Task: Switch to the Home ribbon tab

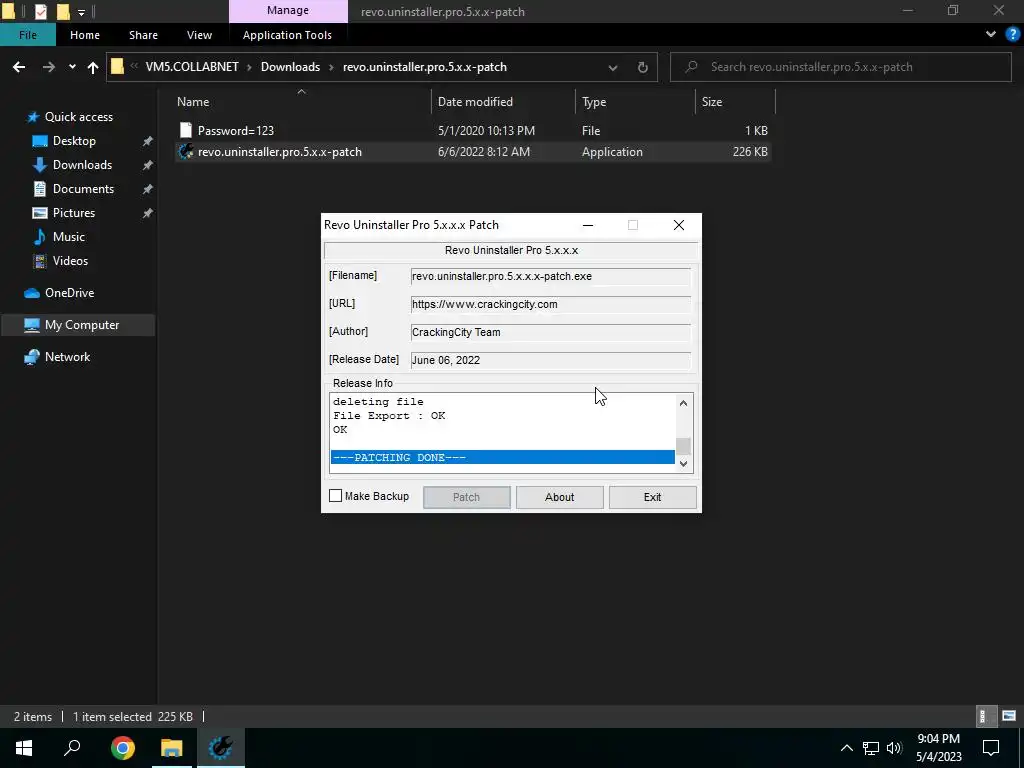Action: (x=85, y=35)
